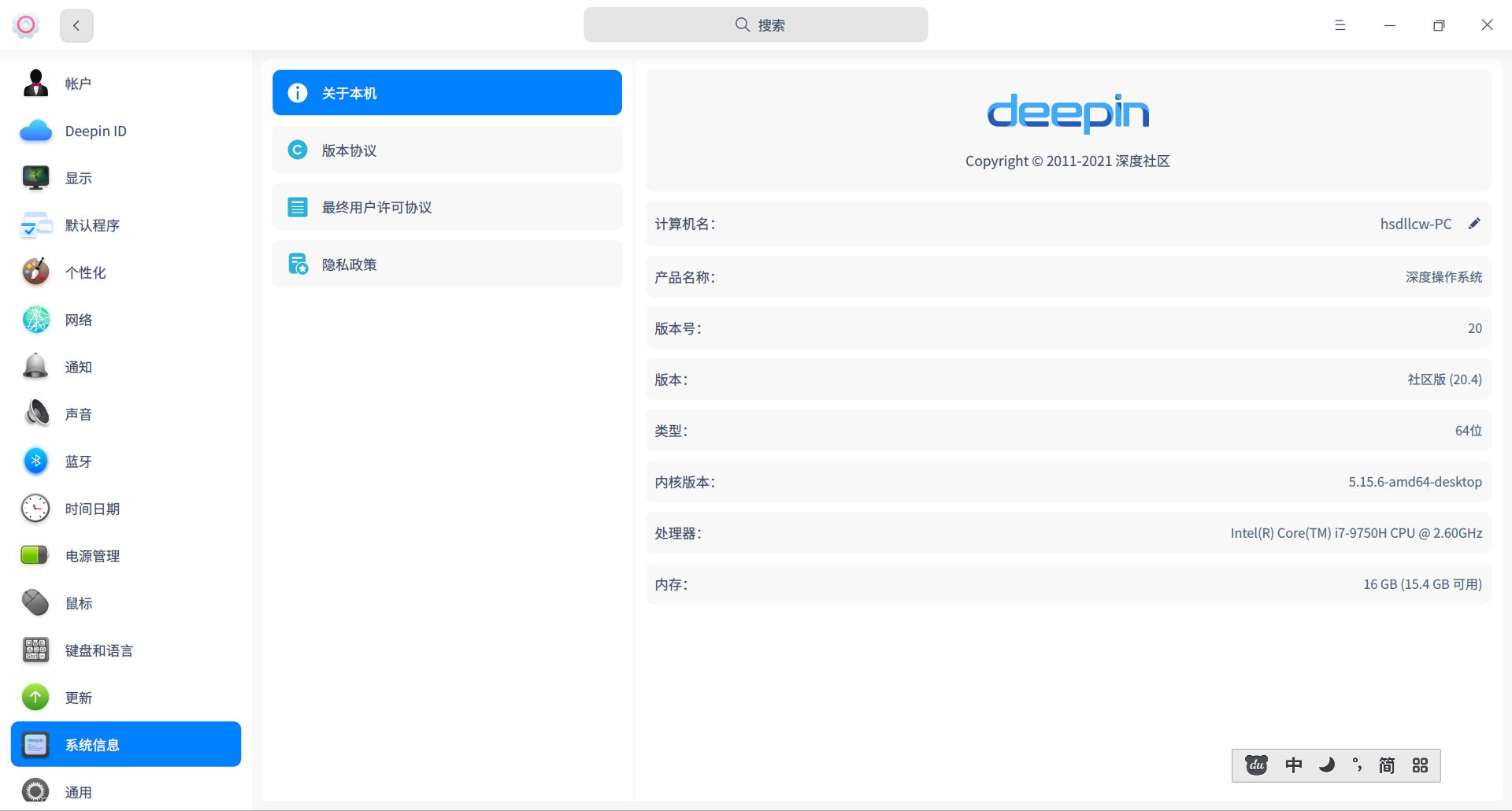This screenshot has width=1512, height=811.
Task: Switch to 版本协议 section
Action: (x=447, y=150)
